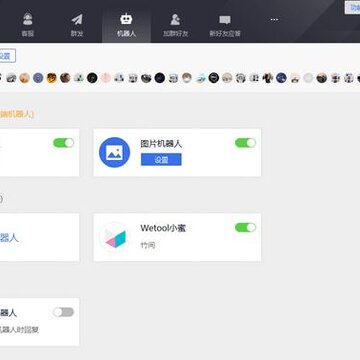
Task: Click the Wetool小蜜 title text
Action: click(x=163, y=228)
